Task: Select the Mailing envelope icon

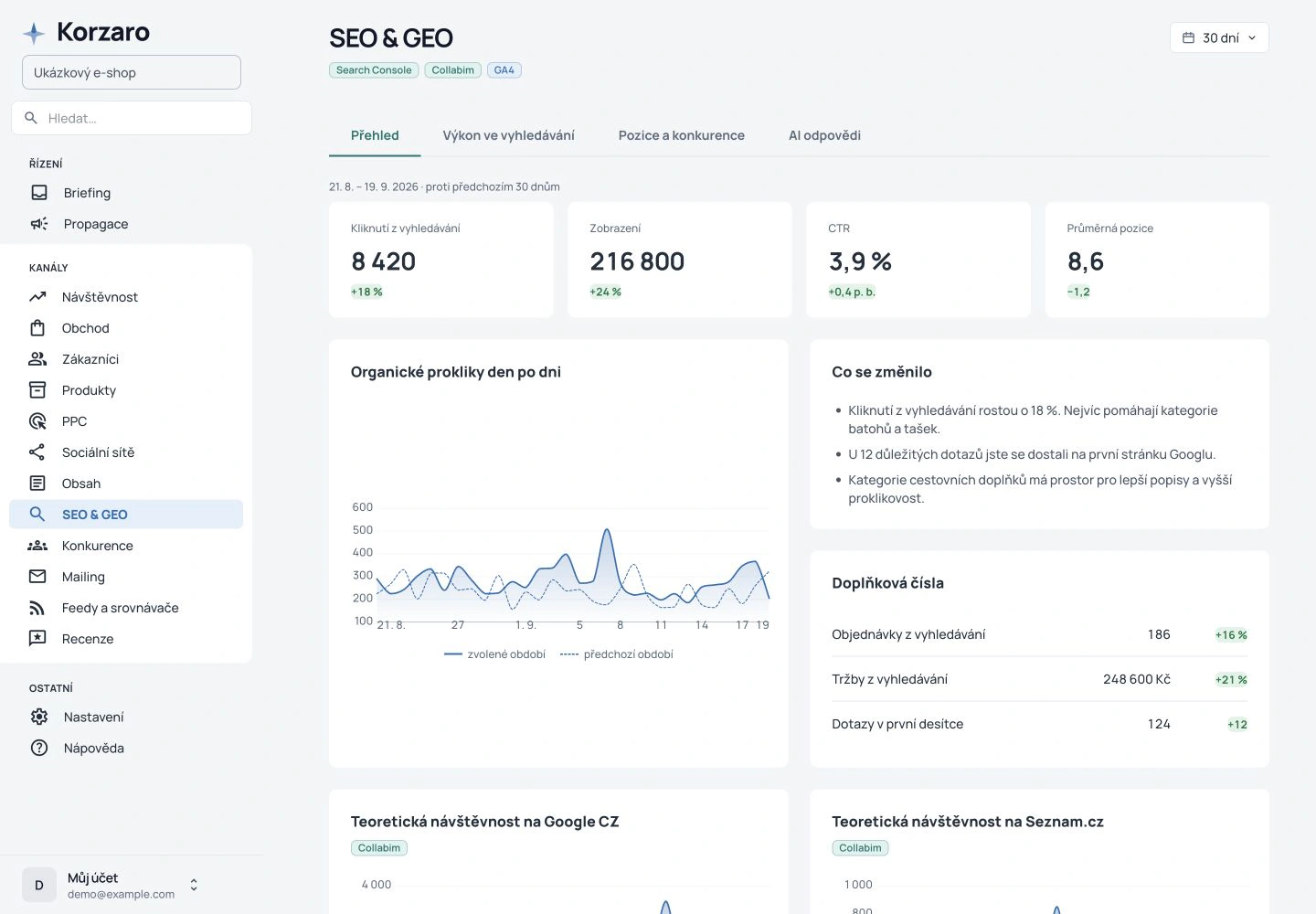Action: 37,577
